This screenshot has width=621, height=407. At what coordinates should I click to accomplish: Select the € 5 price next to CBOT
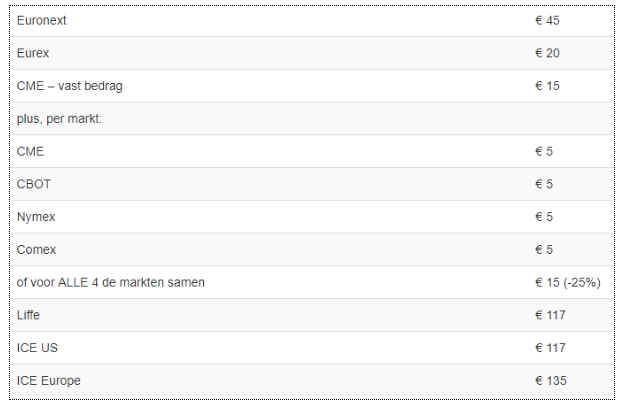coord(544,184)
